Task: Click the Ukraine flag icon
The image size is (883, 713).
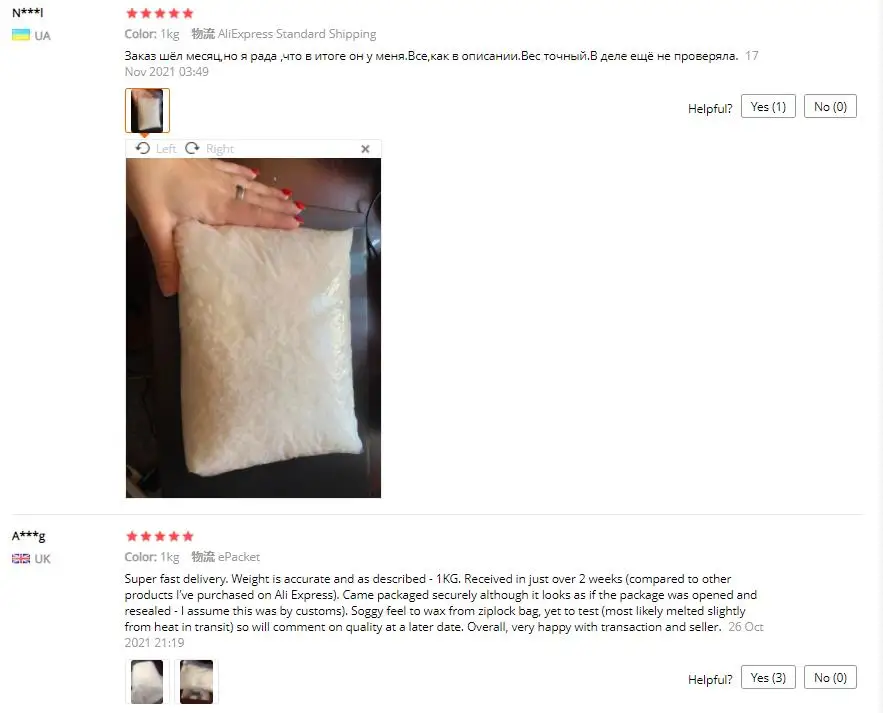Action: (21, 35)
